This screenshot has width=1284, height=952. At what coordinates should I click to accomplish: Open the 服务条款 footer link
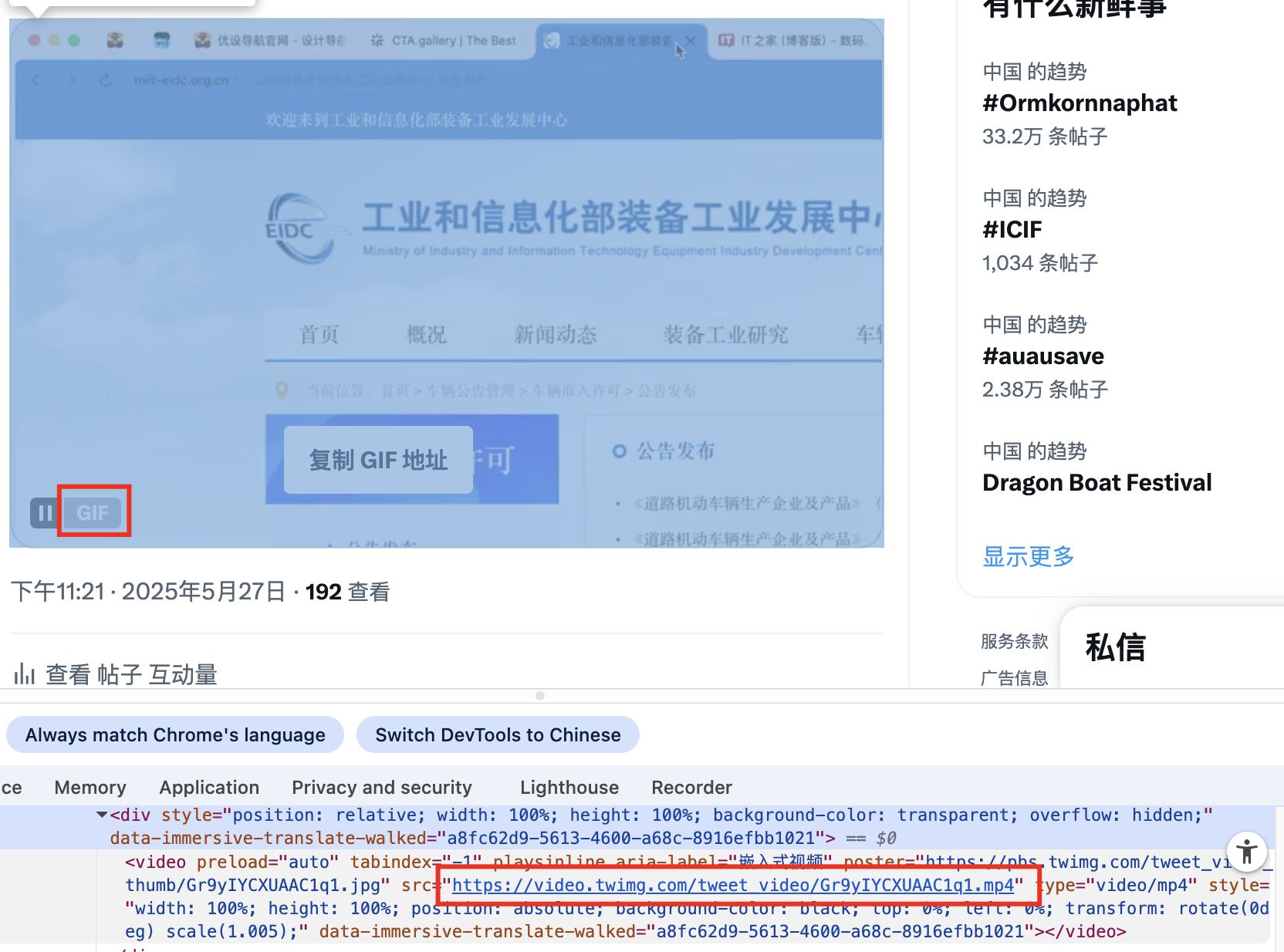click(1014, 641)
